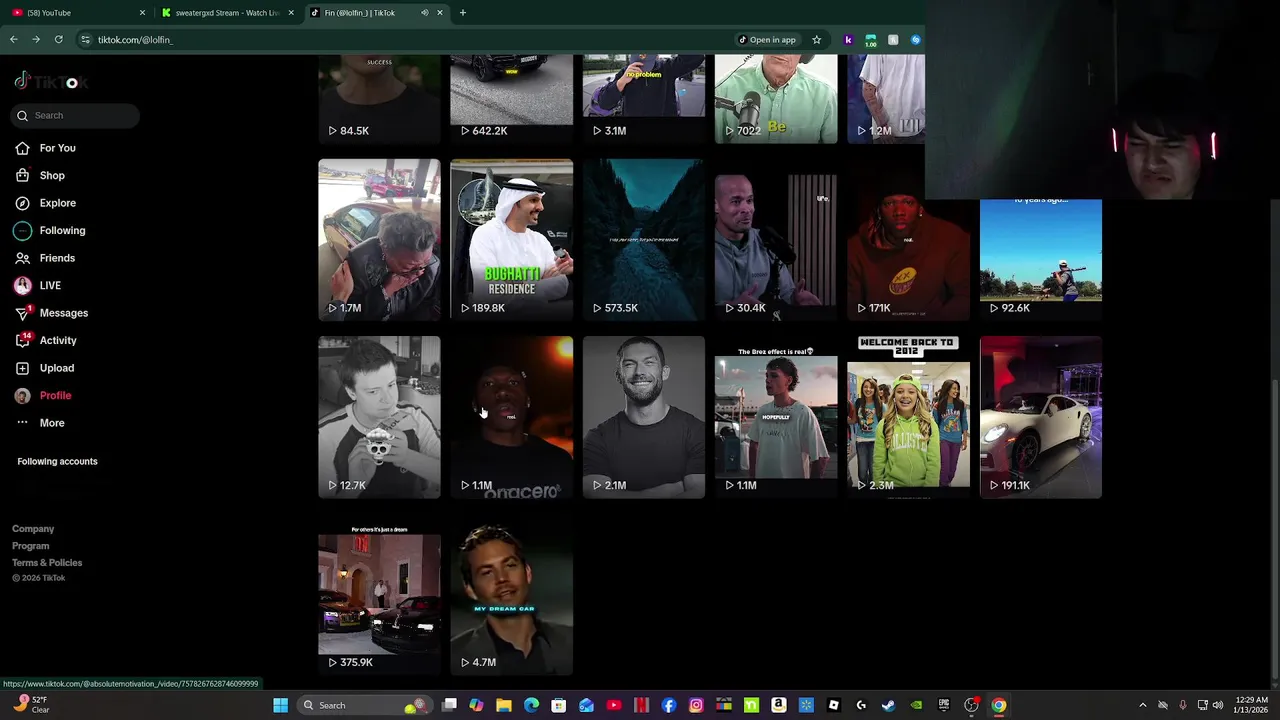
Task: Reload the current page
Action: coord(59,40)
